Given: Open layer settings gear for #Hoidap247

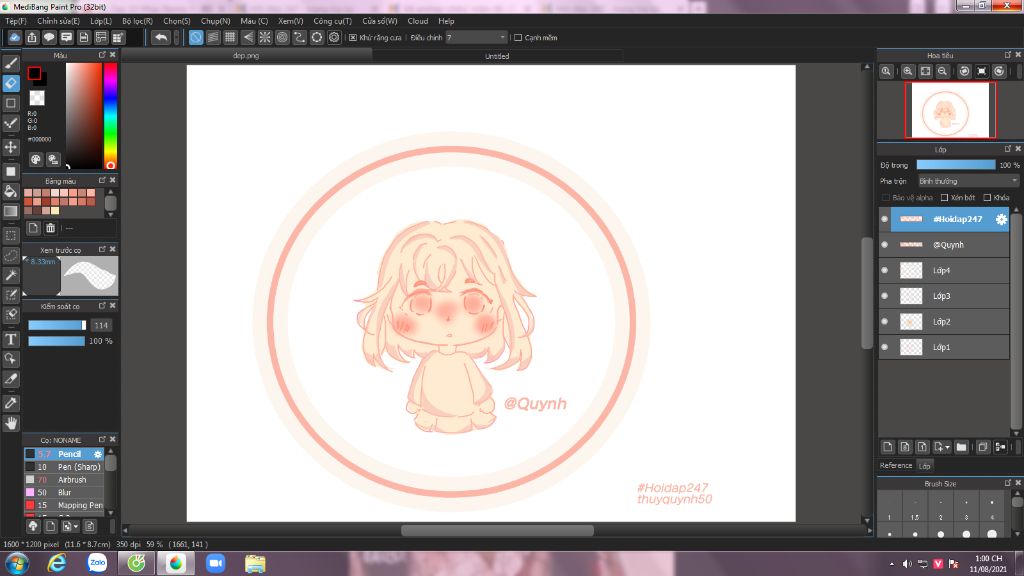Looking at the screenshot, I should (x=1000, y=219).
